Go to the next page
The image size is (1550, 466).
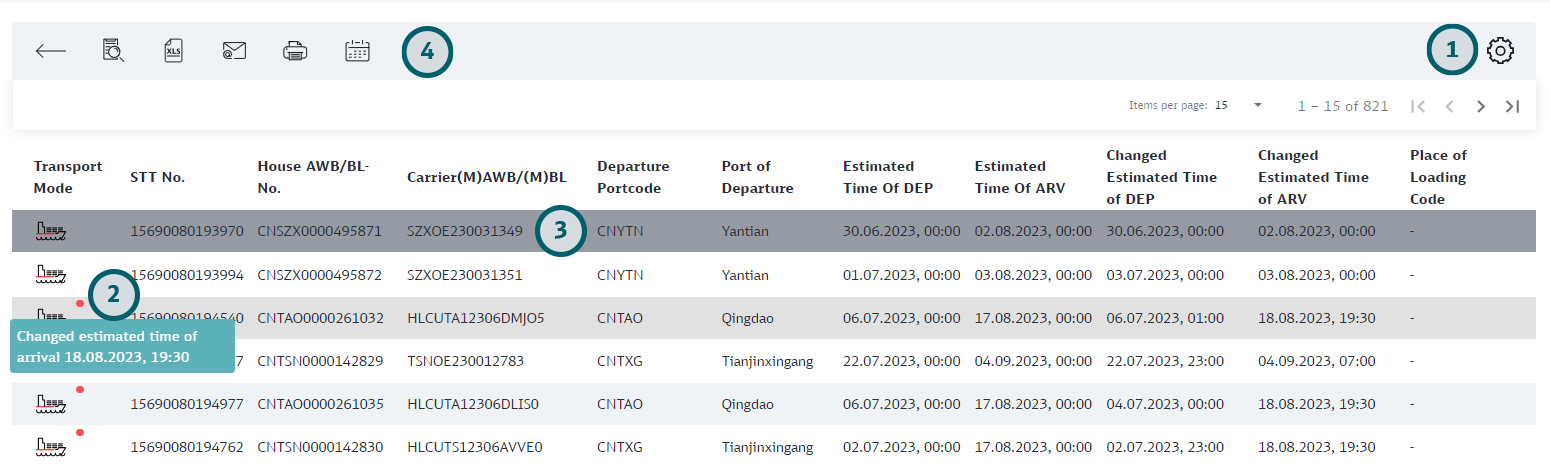[1480, 106]
